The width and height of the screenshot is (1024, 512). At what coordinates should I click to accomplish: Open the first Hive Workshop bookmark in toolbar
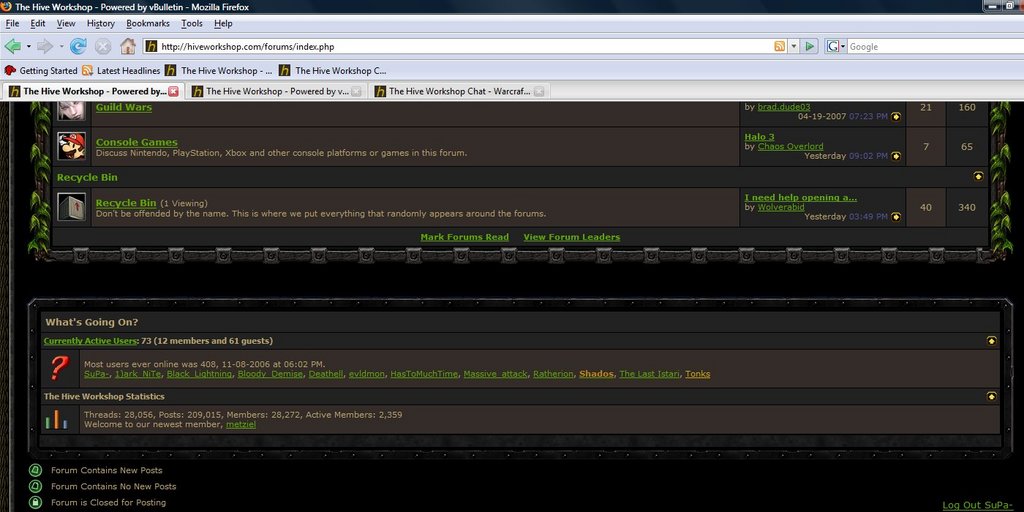click(x=219, y=71)
